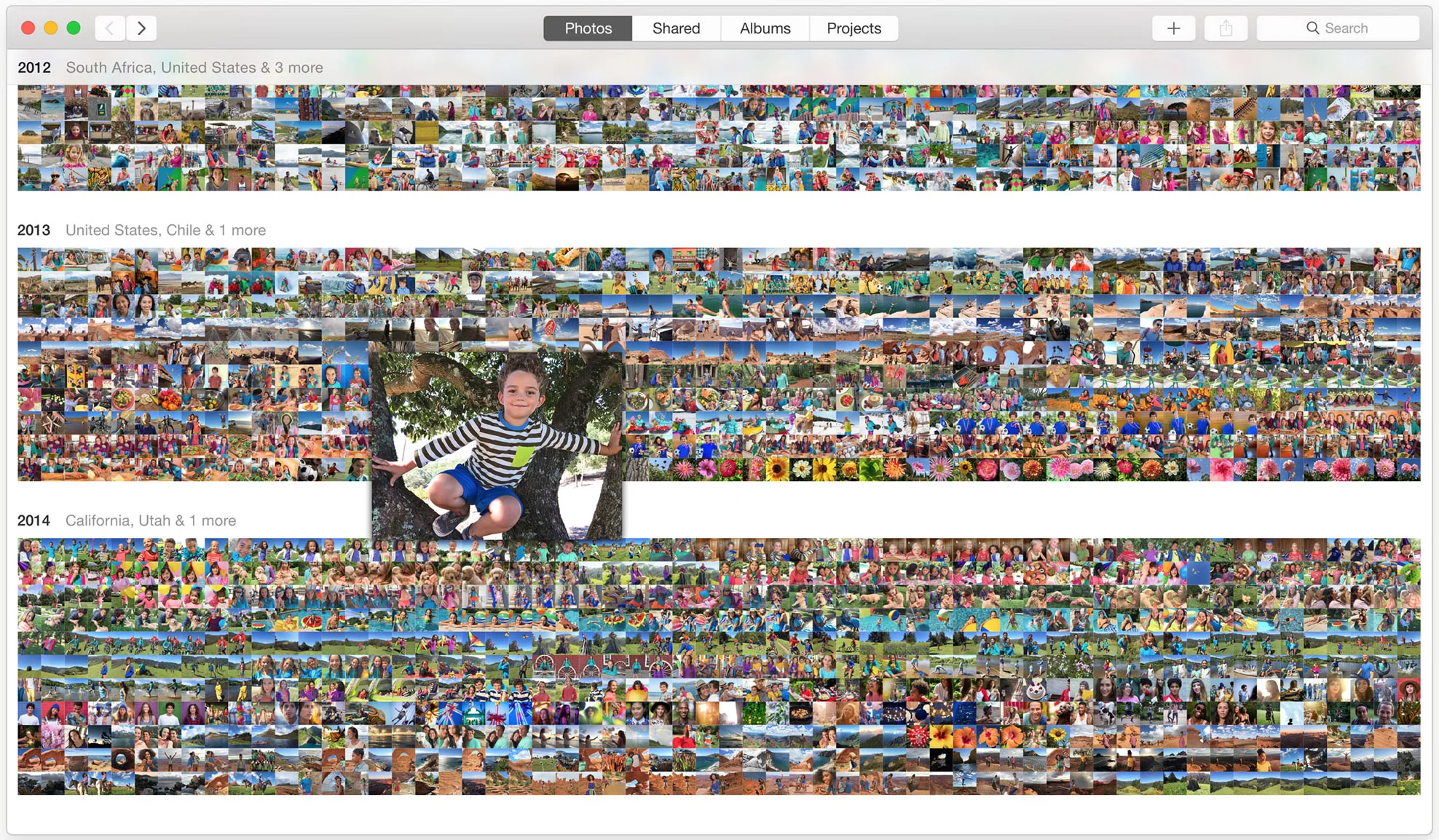Screen dimensions: 1439x840
Task: Click the back navigation arrow
Action: 109,28
